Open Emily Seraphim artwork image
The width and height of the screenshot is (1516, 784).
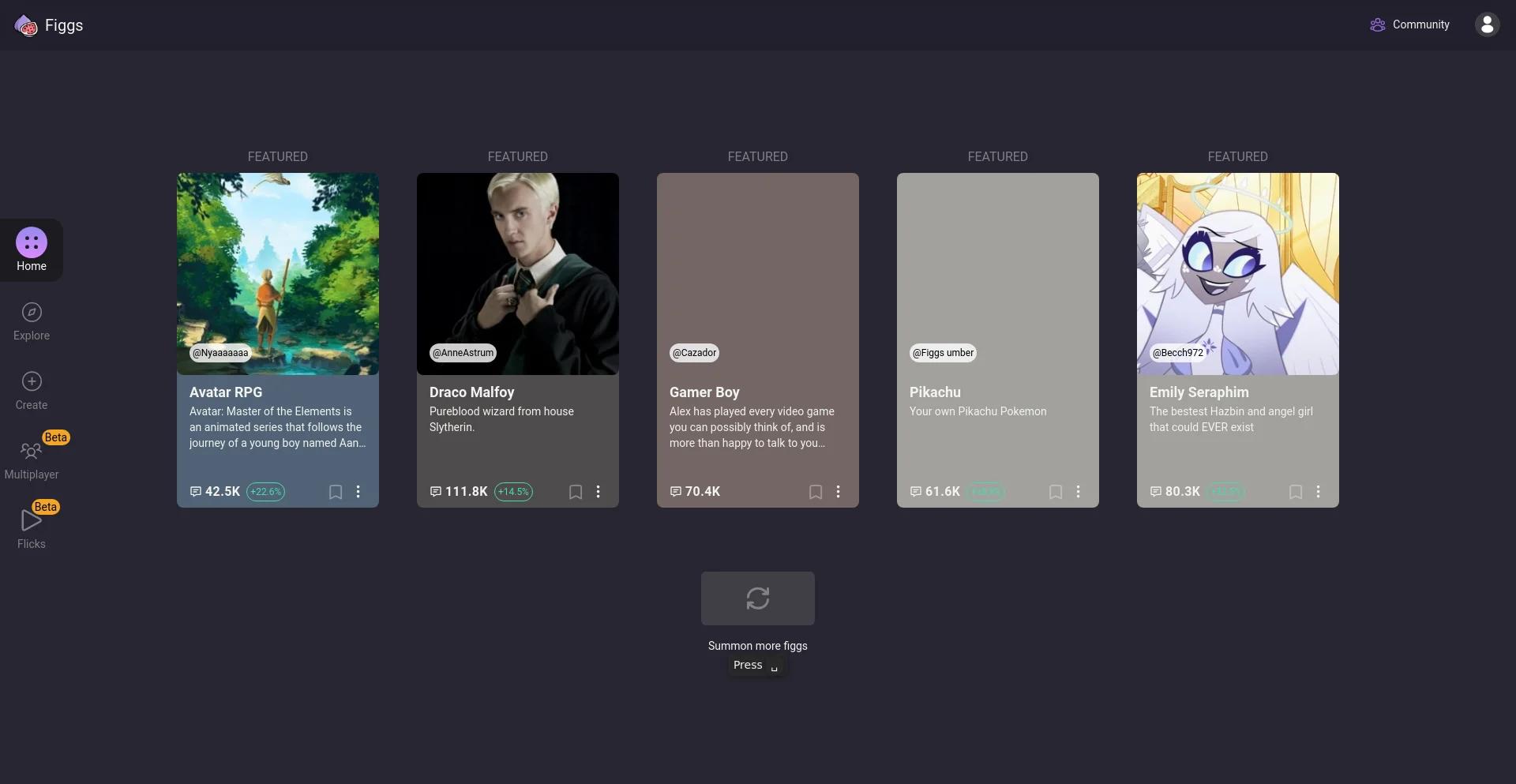coord(1238,274)
